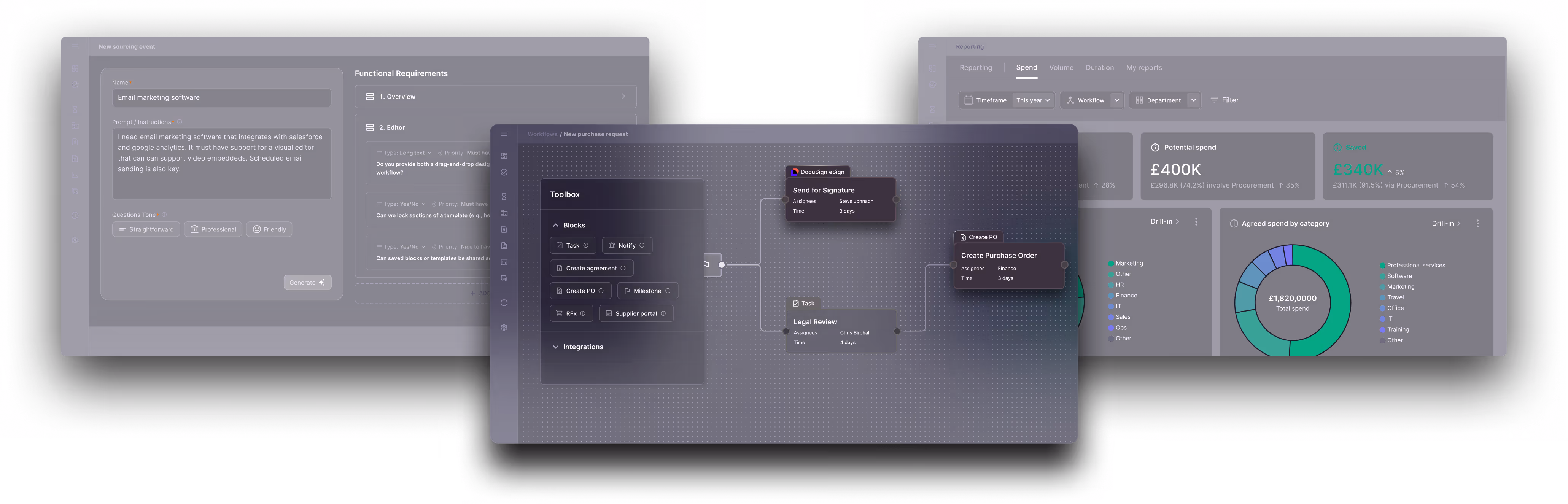
Task: Select Straightforward question tone
Action: (x=146, y=229)
